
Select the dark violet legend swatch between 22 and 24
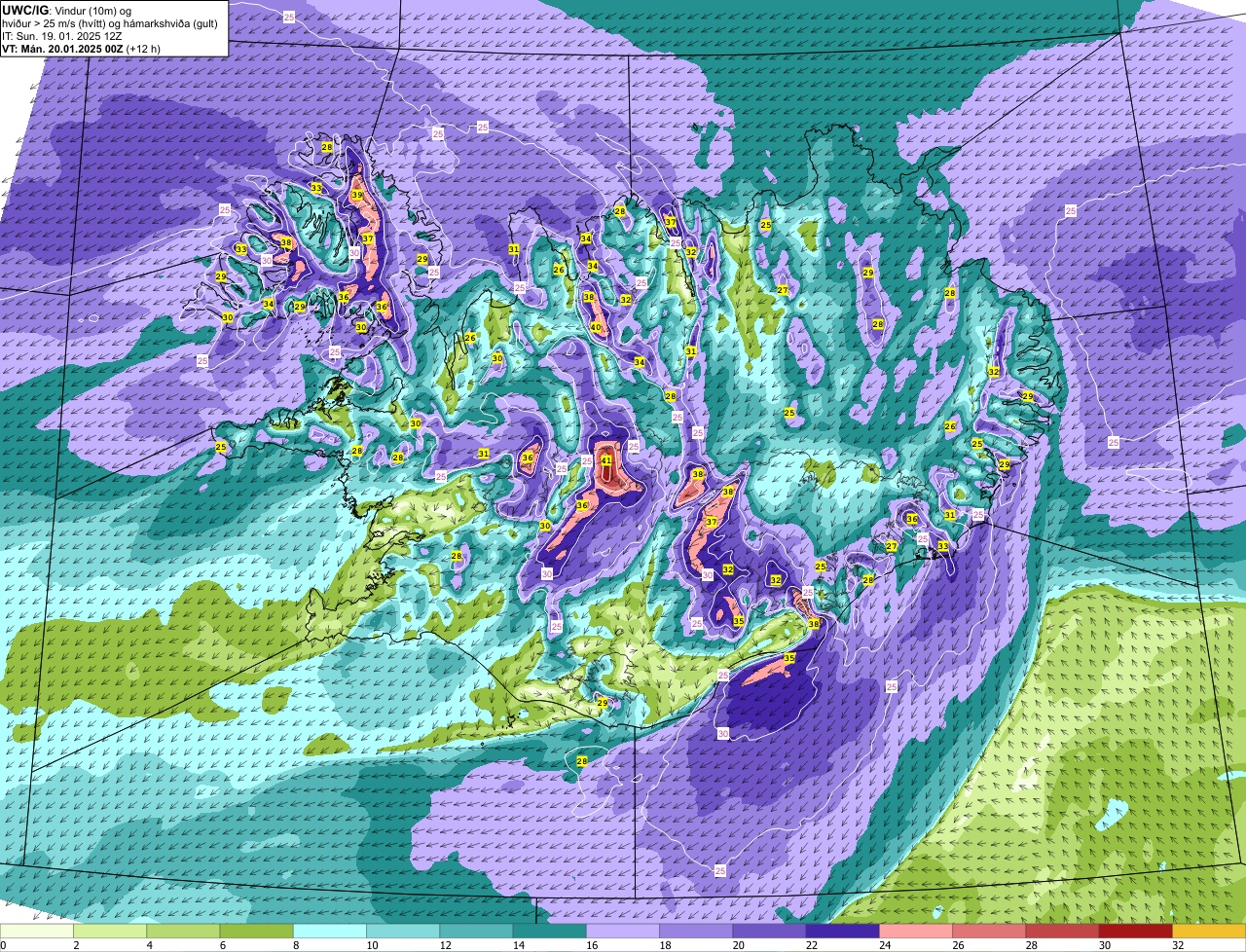point(842,932)
